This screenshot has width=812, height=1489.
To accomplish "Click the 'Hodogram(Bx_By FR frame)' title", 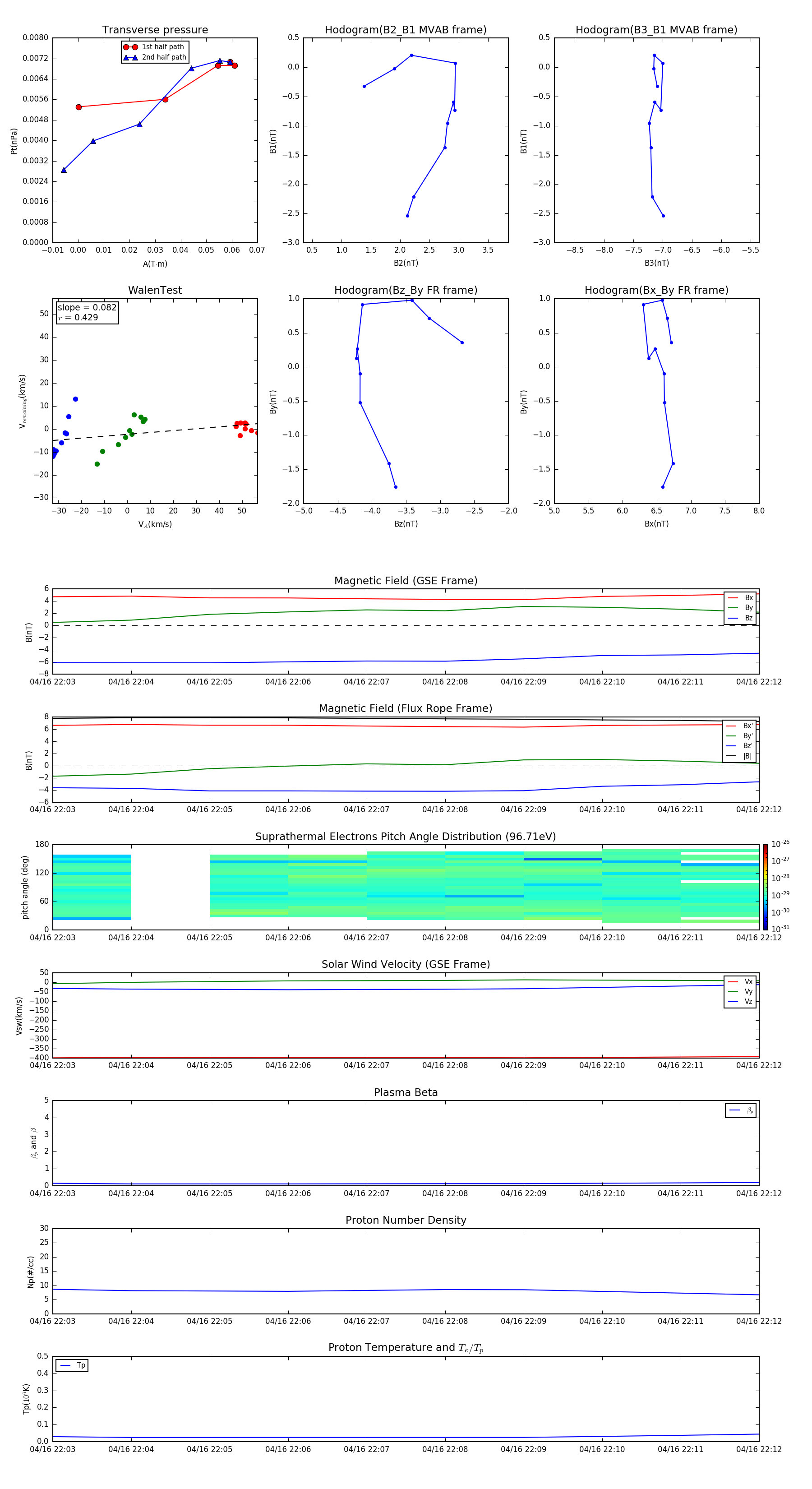I will tap(656, 290).
